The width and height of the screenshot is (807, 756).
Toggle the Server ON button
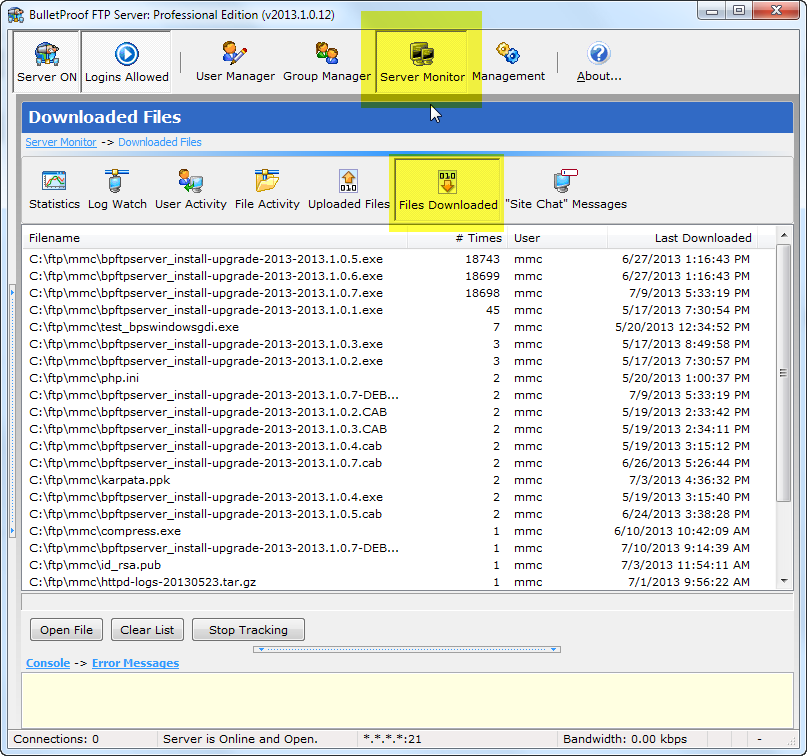click(x=47, y=62)
